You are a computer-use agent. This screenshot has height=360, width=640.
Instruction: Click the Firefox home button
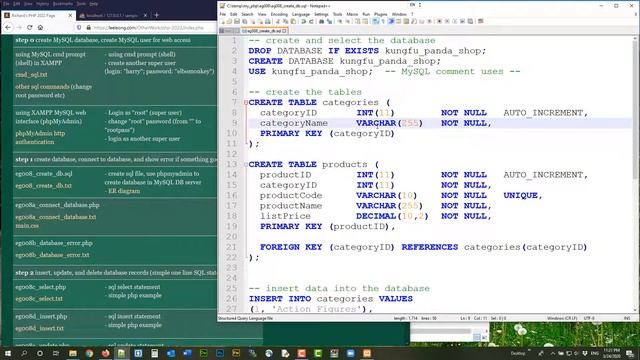(x=40, y=27)
